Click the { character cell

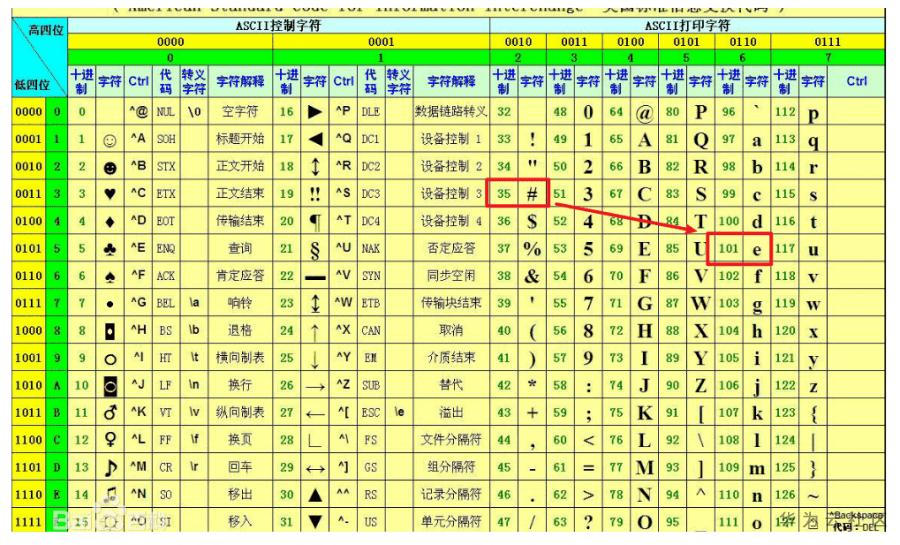click(813, 412)
